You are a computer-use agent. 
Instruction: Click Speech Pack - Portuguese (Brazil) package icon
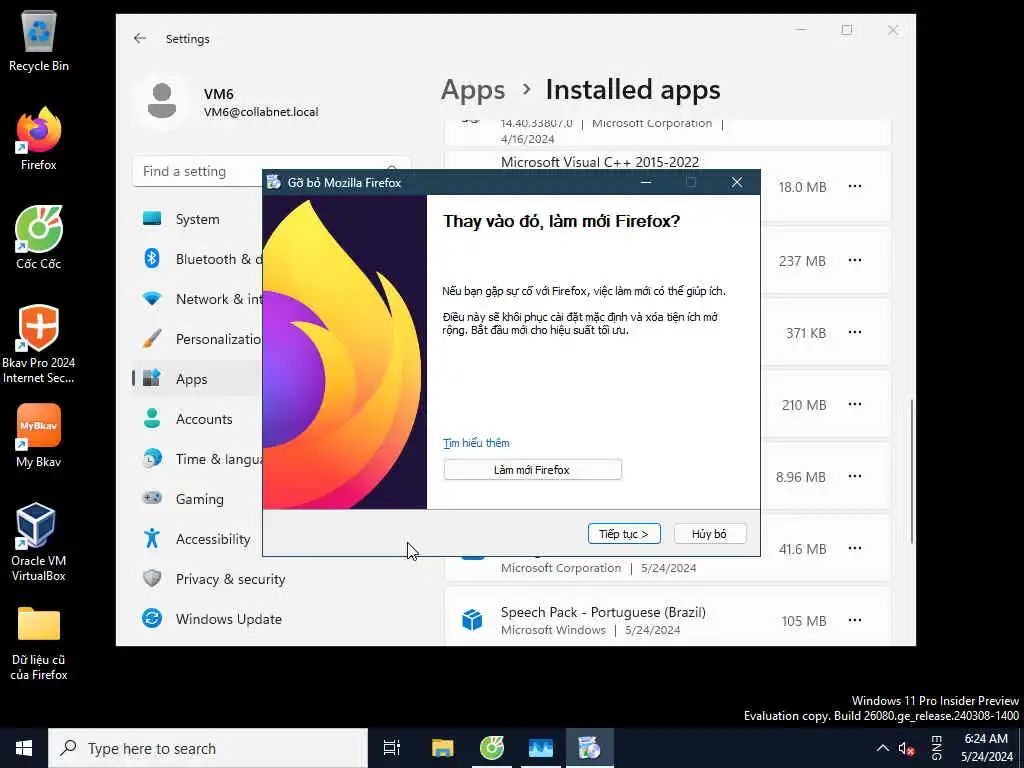tap(472, 620)
